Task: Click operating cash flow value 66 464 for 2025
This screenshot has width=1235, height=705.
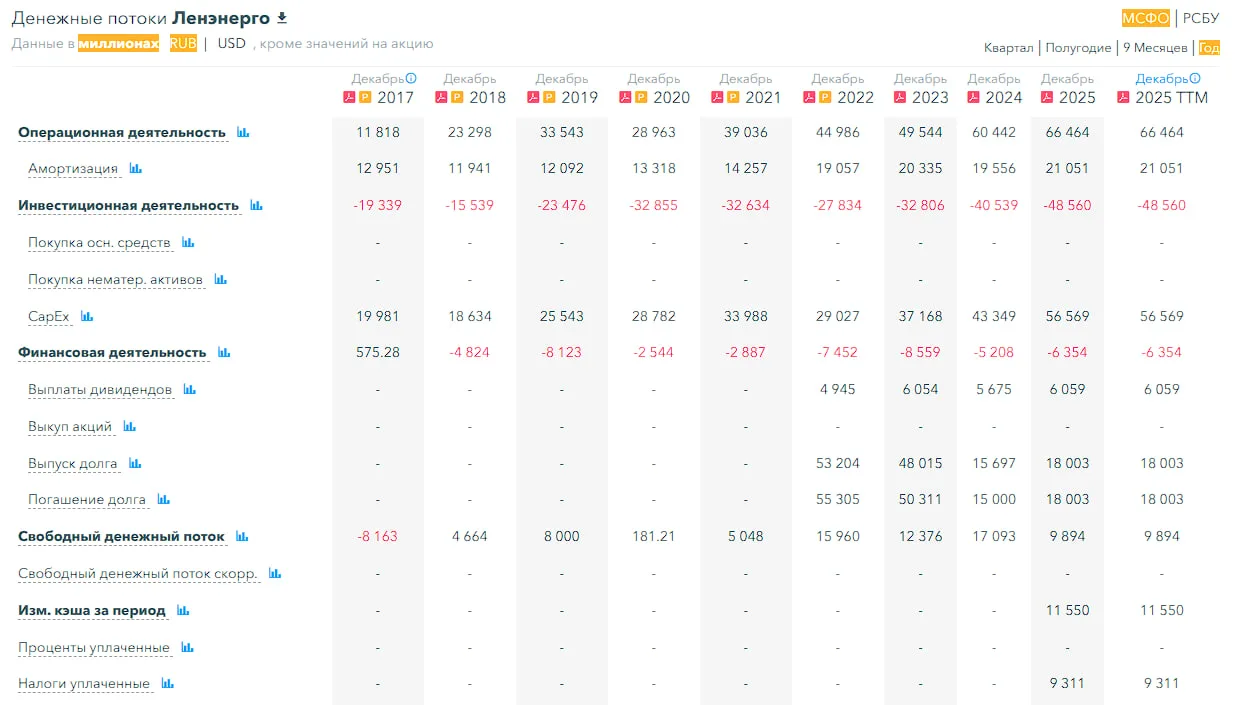Action: [1067, 132]
